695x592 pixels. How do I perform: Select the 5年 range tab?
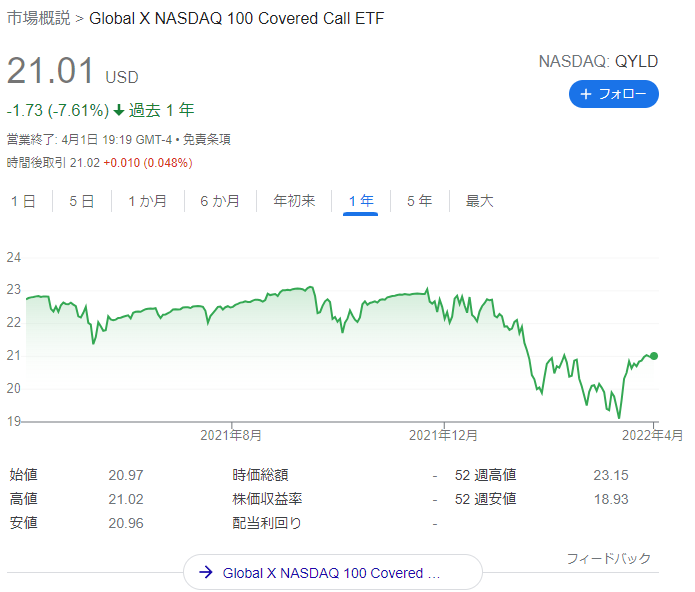pyautogui.click(x=420, y=201)
